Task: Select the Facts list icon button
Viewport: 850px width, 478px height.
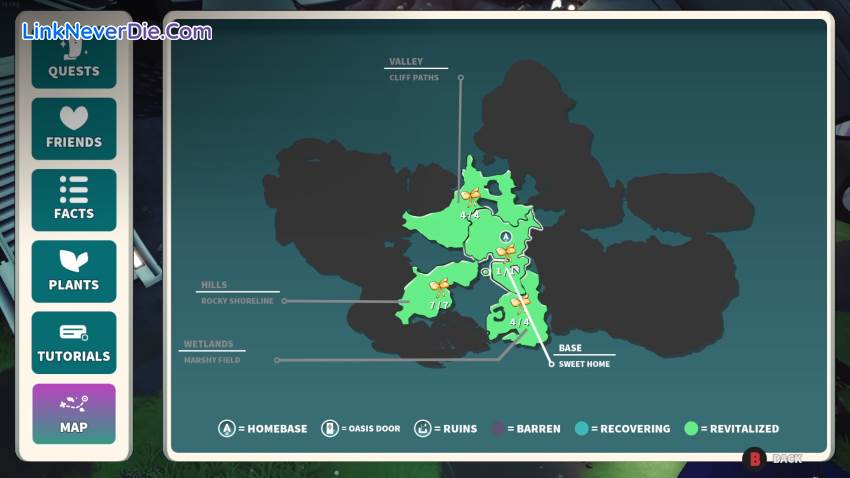Action: click(74, 200)
